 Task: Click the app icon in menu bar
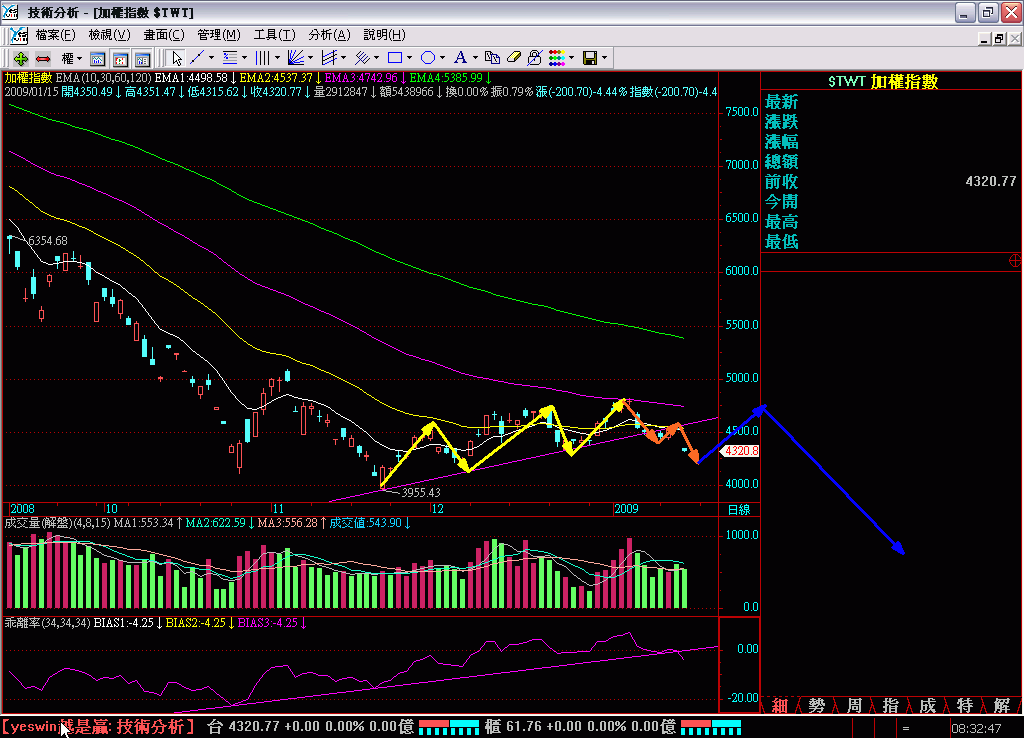click(x=19, y=35)
